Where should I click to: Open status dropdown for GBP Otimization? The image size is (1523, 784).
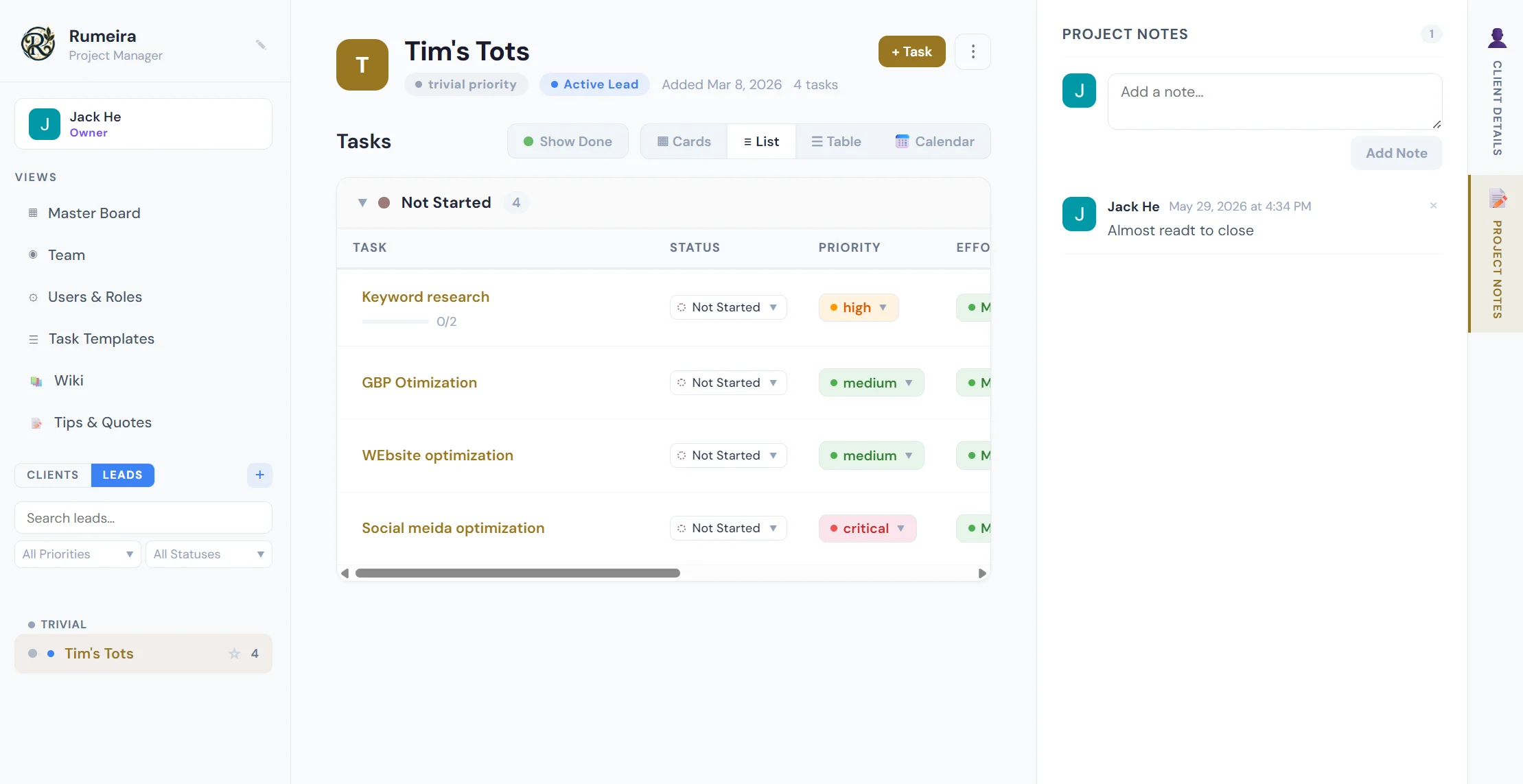click(x=728, y=383)
